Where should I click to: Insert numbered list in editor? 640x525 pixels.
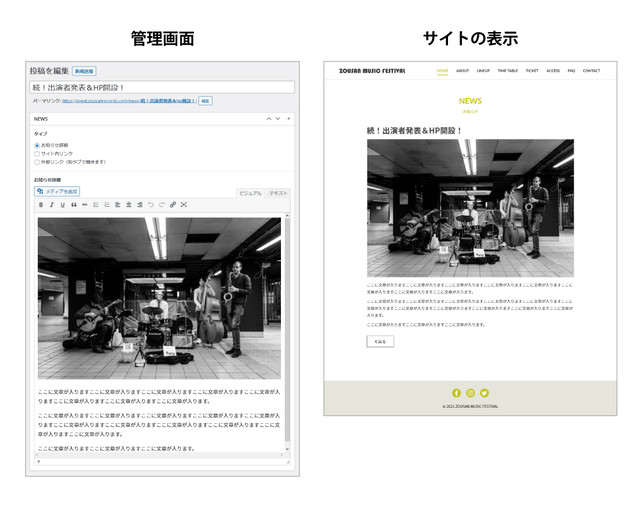107,205
